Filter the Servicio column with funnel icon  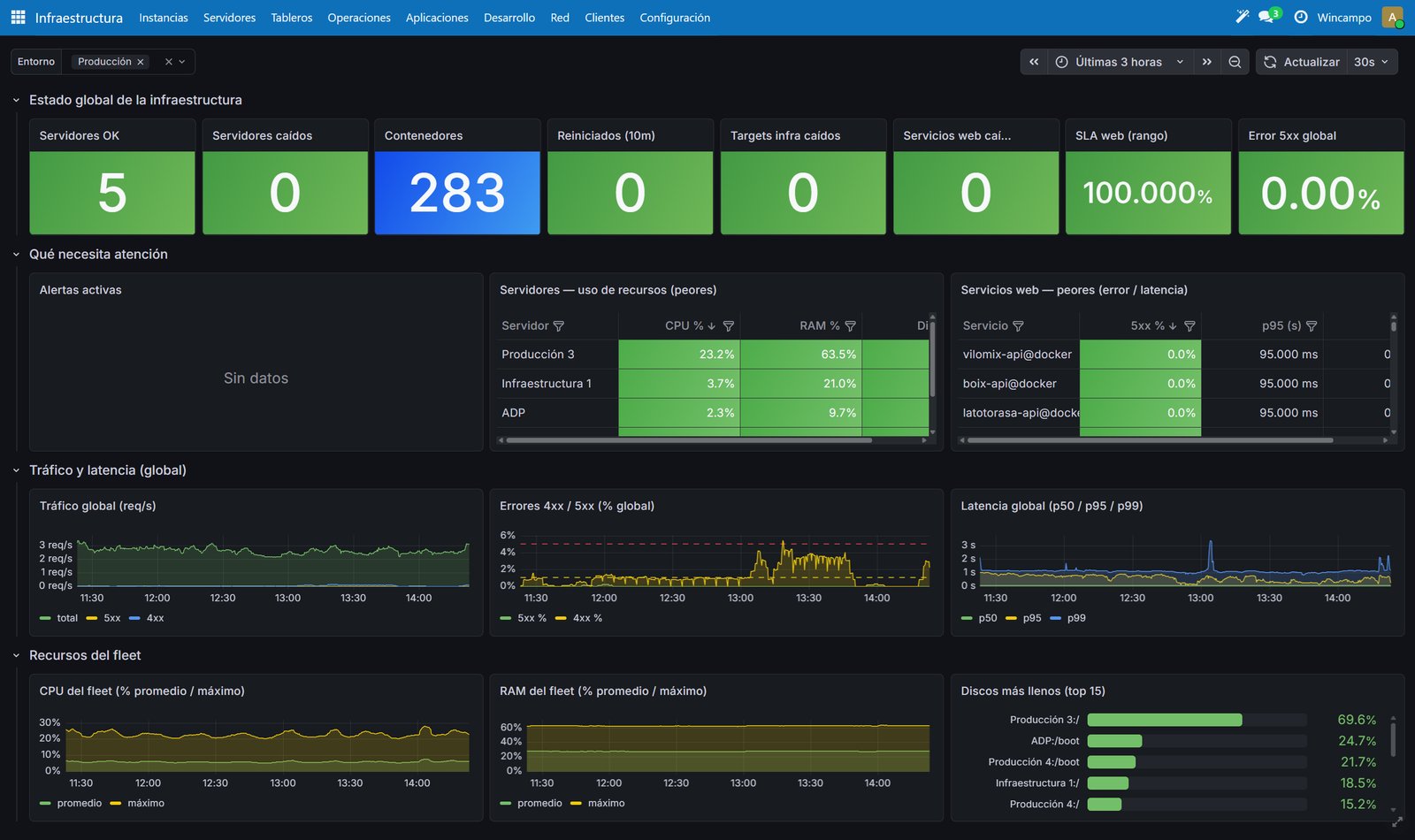coord(1018,326)
